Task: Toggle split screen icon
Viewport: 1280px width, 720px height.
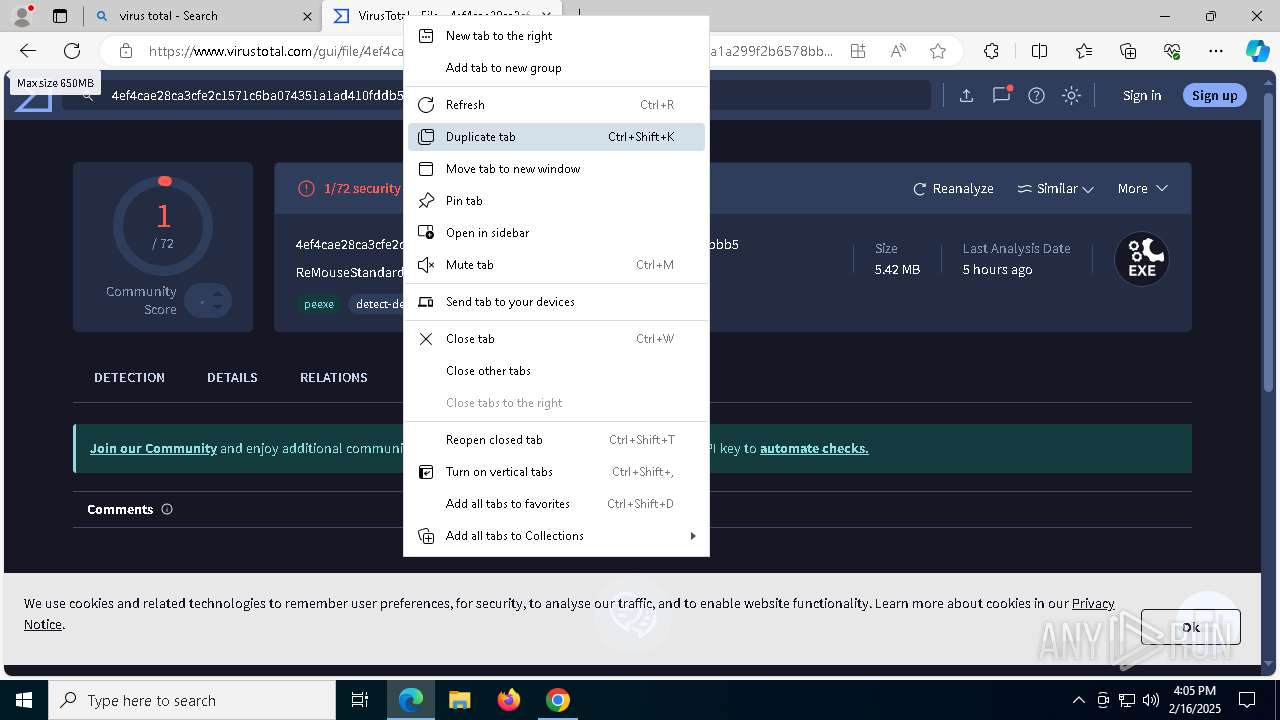Action: click(1039, 51)
